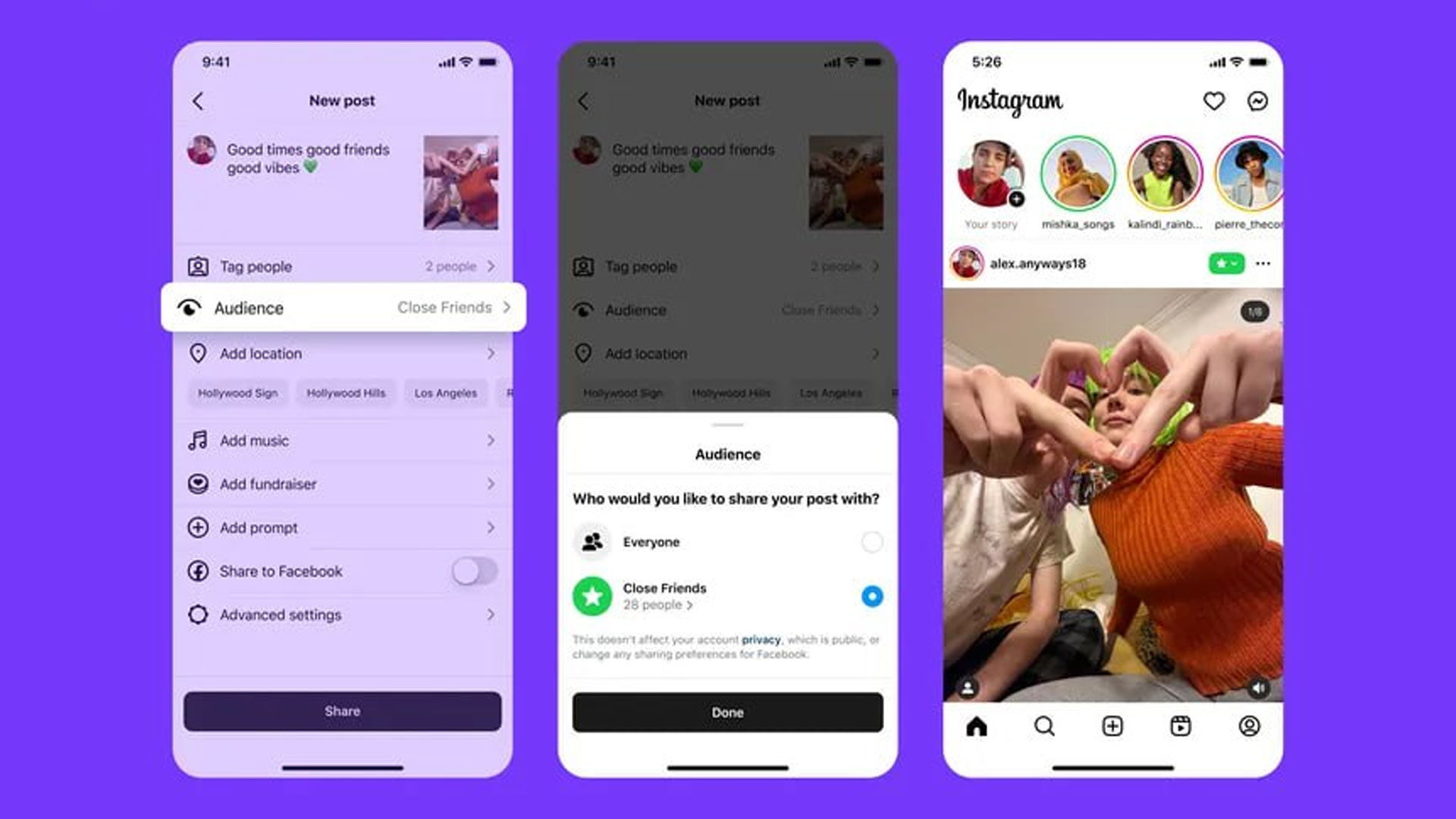Select the Close Friends radio button

point(870,596)
